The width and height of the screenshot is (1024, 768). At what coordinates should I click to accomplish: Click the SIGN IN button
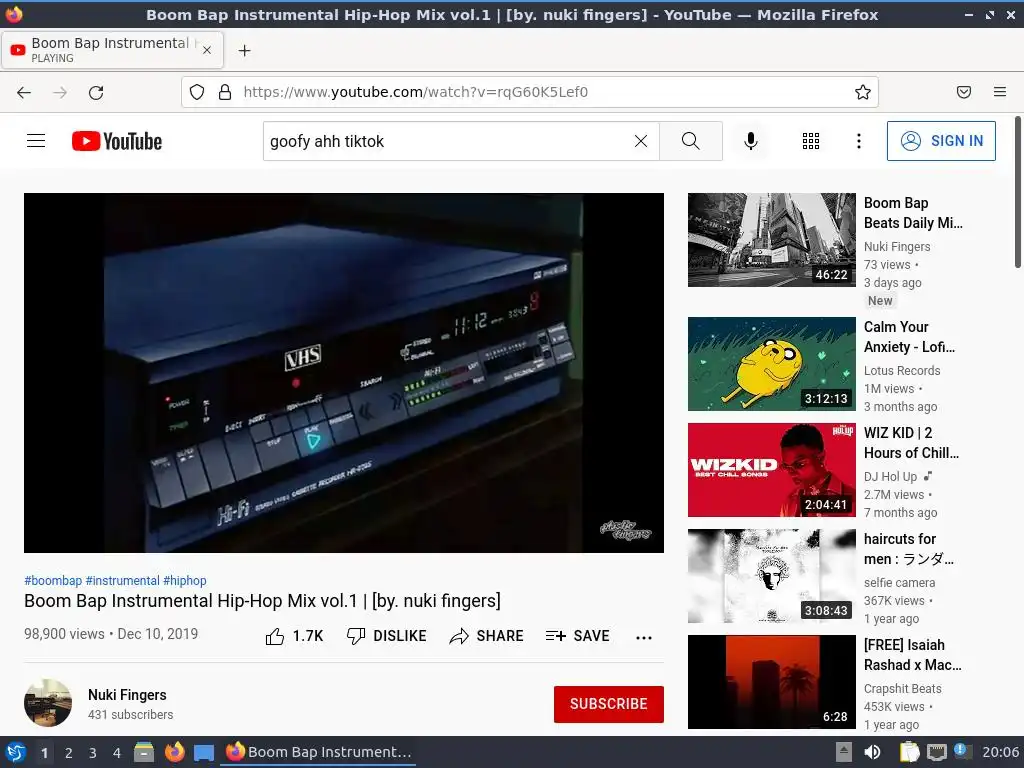coord(941,141)
